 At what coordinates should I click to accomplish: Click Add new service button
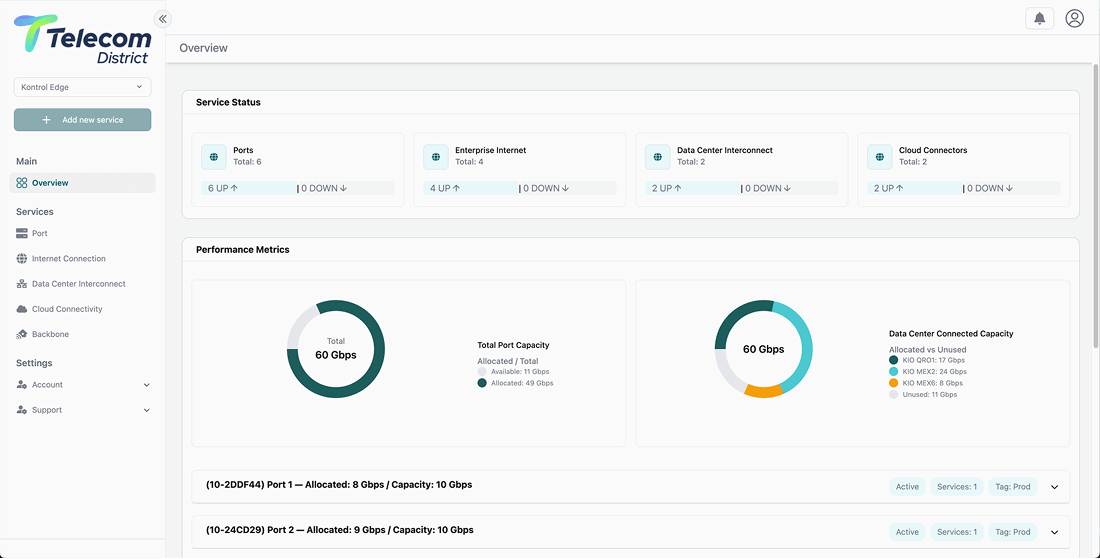click(83, 120)
